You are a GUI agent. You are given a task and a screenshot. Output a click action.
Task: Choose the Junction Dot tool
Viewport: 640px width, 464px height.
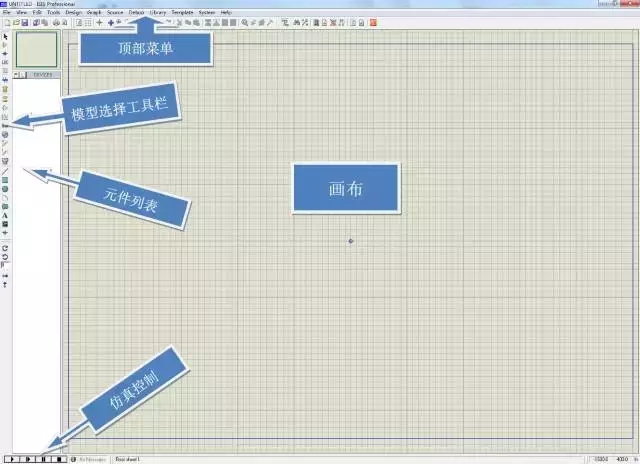point(6,54)
